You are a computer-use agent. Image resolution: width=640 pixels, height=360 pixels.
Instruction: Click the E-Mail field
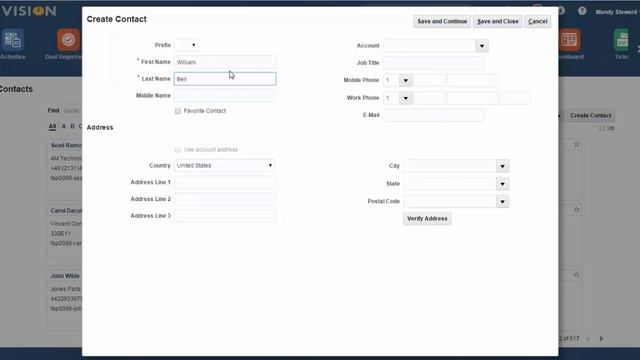coord(433,115)
